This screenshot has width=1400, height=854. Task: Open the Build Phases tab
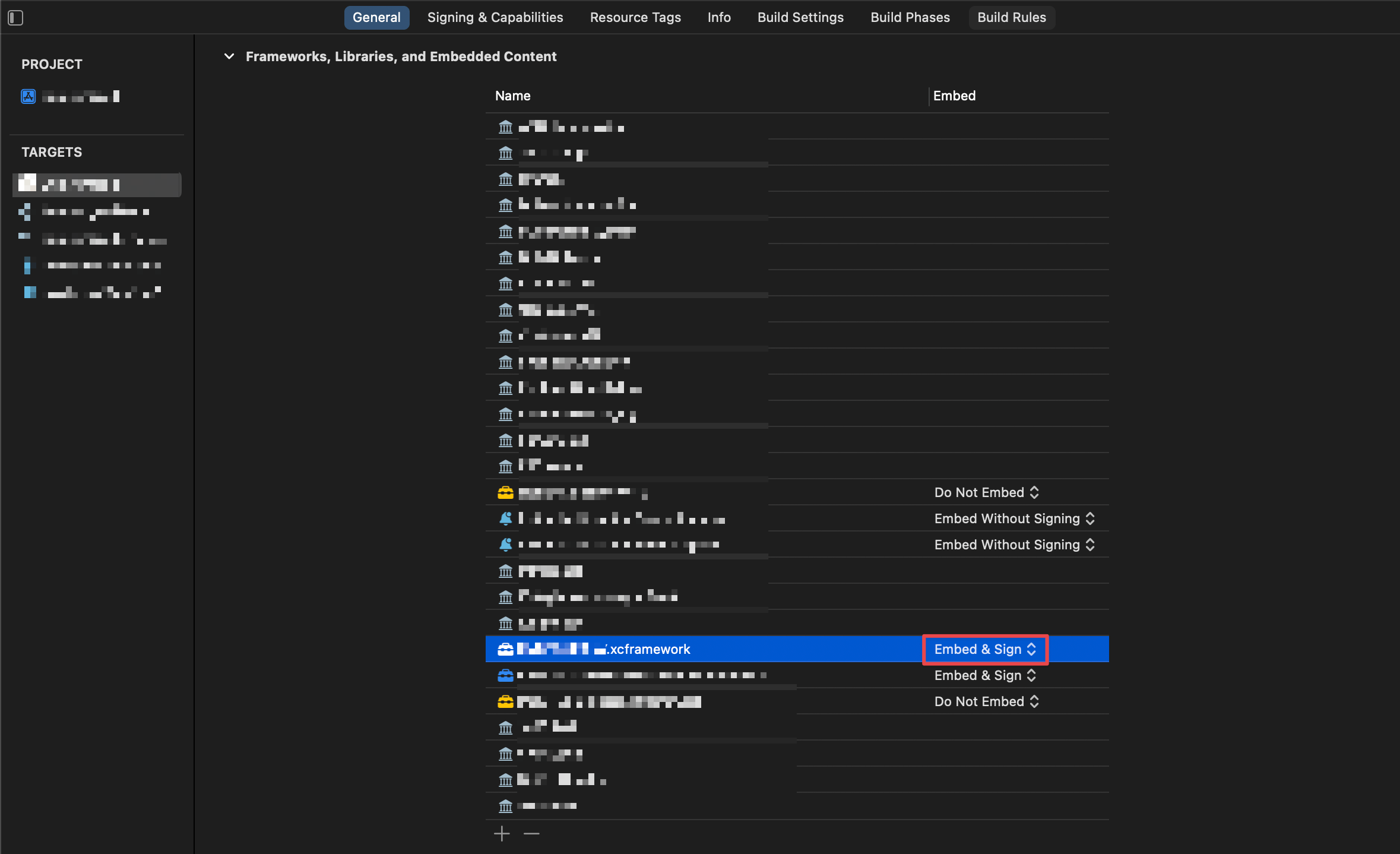[x=910, y=17]
